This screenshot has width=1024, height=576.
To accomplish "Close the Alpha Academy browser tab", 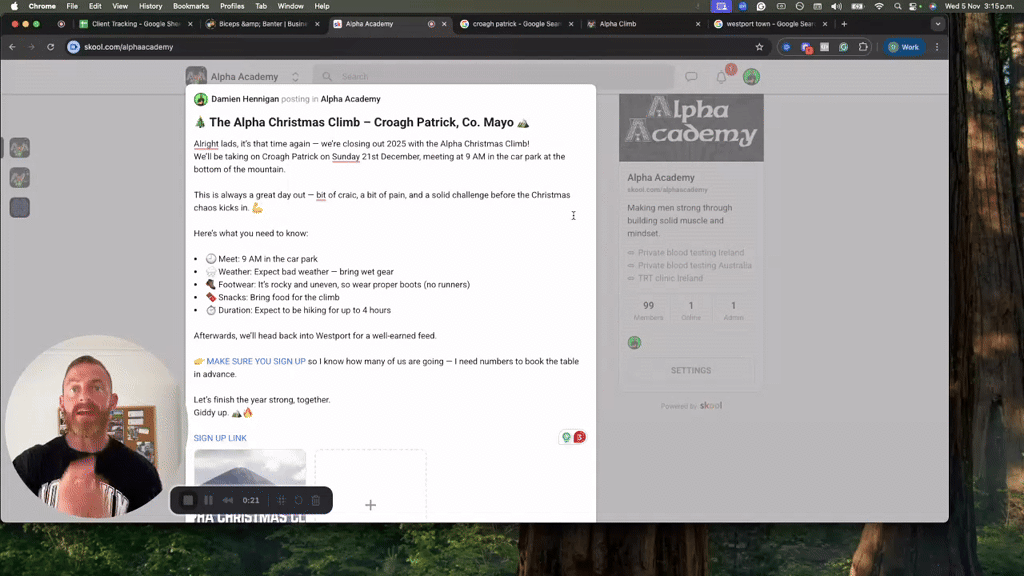I will coord(444,24).
